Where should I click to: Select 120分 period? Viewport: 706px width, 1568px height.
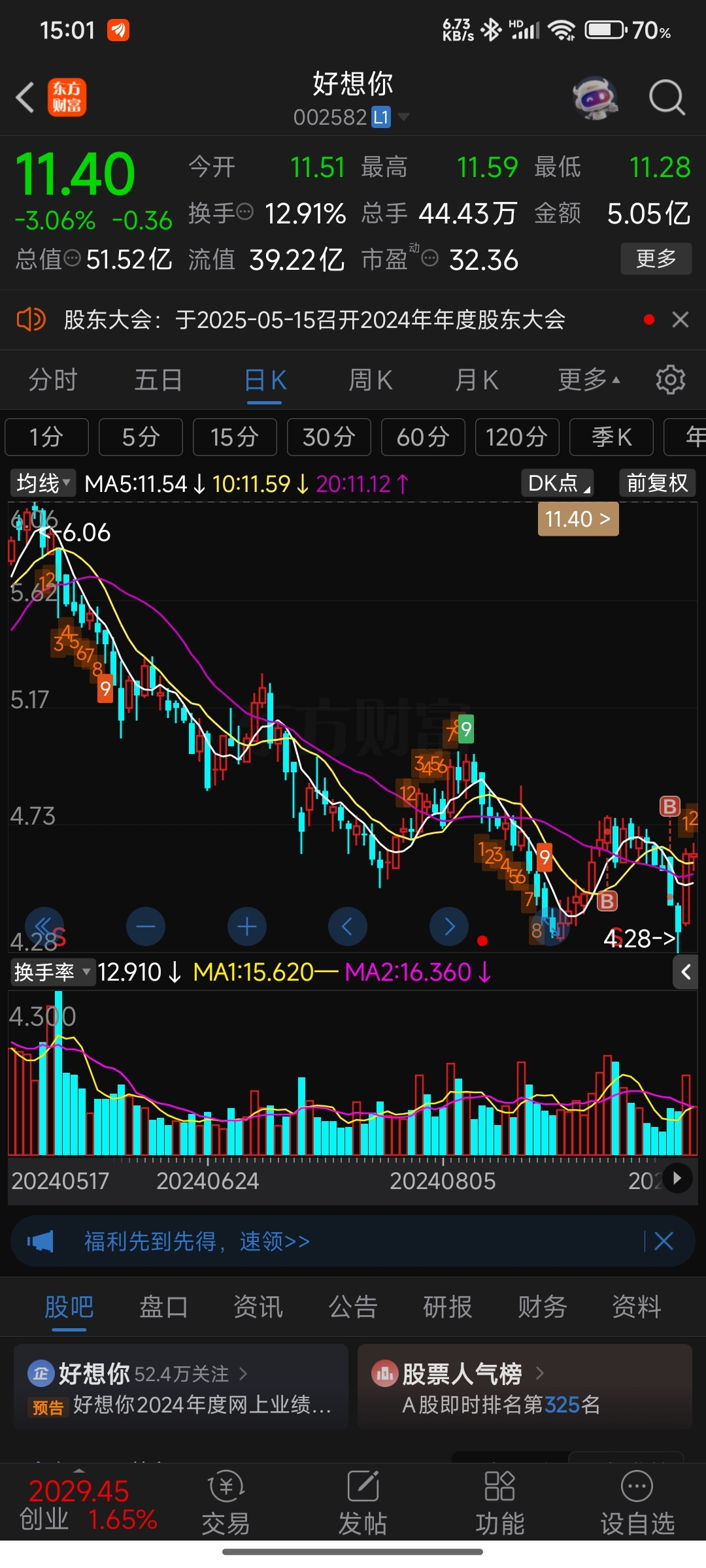tap(517, 436)
